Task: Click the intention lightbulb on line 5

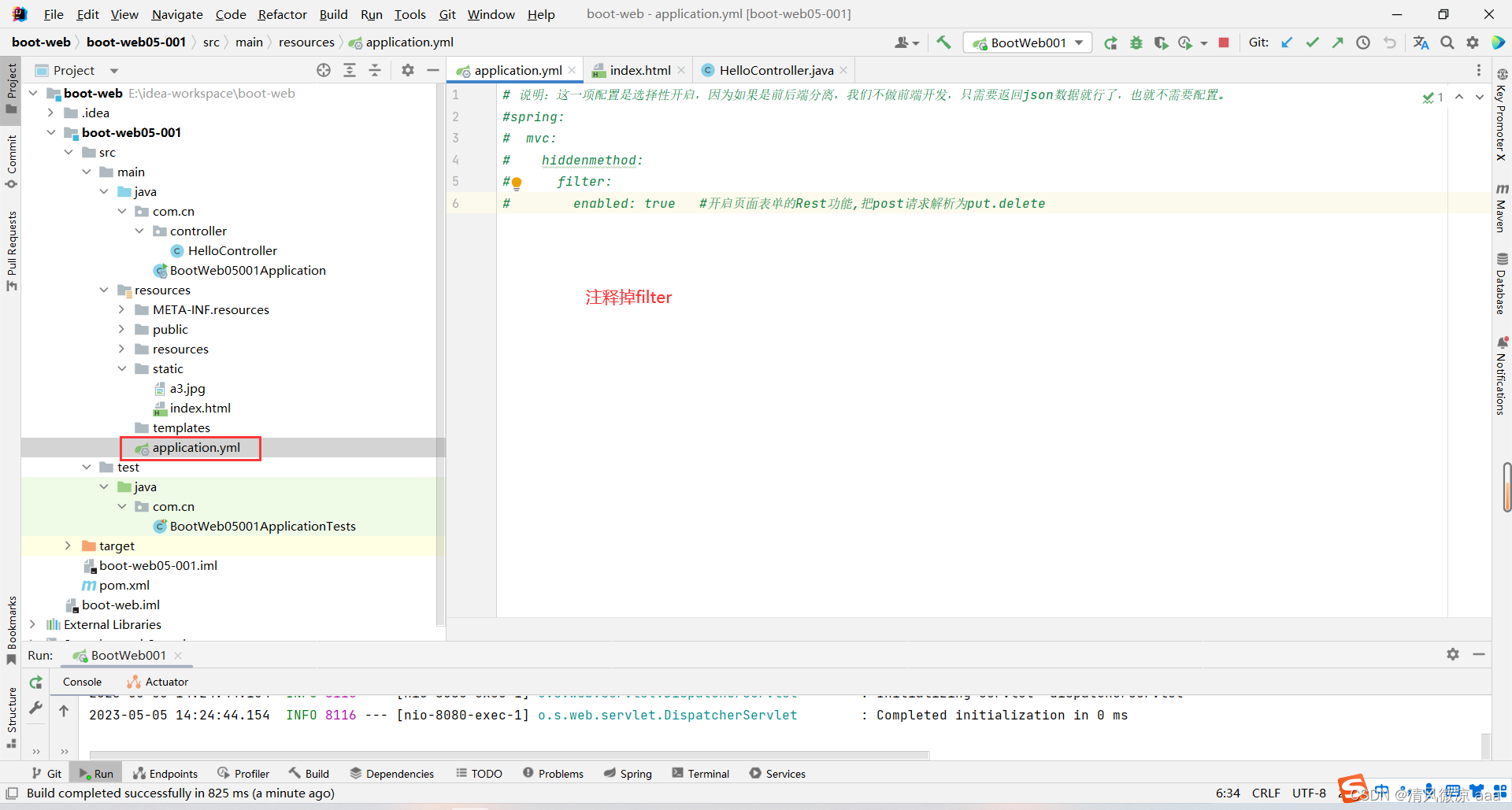Action: coord(517,183)
